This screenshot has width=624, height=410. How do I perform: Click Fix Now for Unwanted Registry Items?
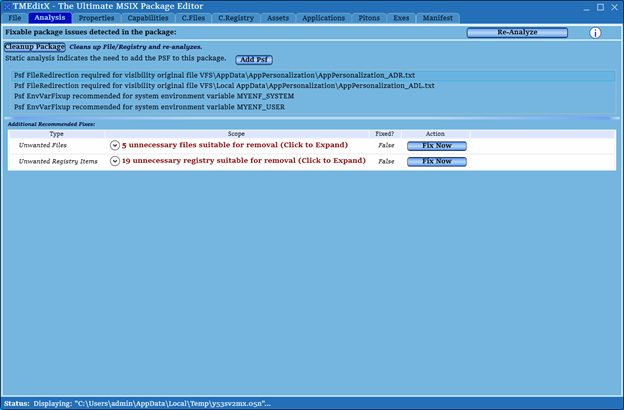point(437,162)
